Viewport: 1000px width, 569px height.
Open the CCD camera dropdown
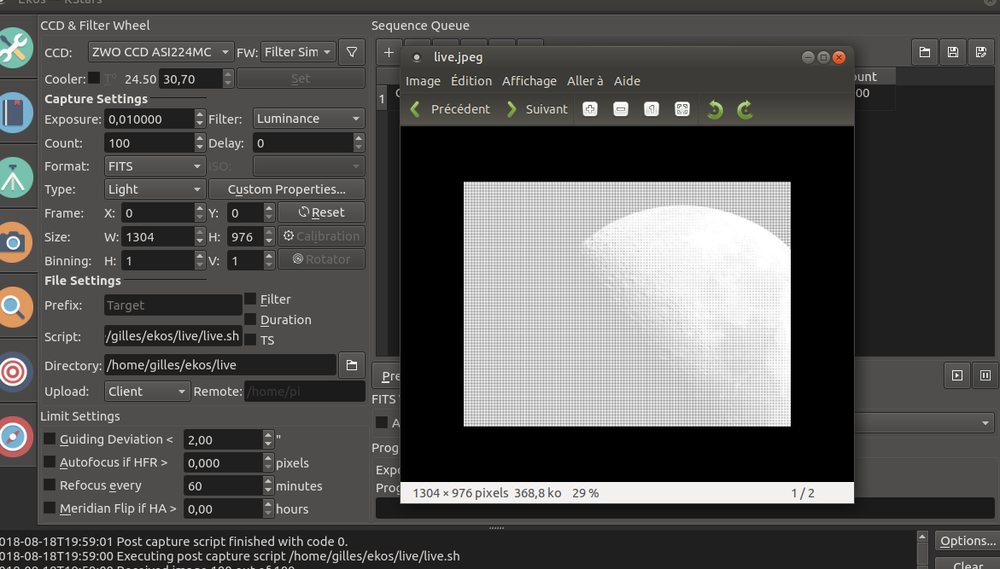(x=160, y=51)
